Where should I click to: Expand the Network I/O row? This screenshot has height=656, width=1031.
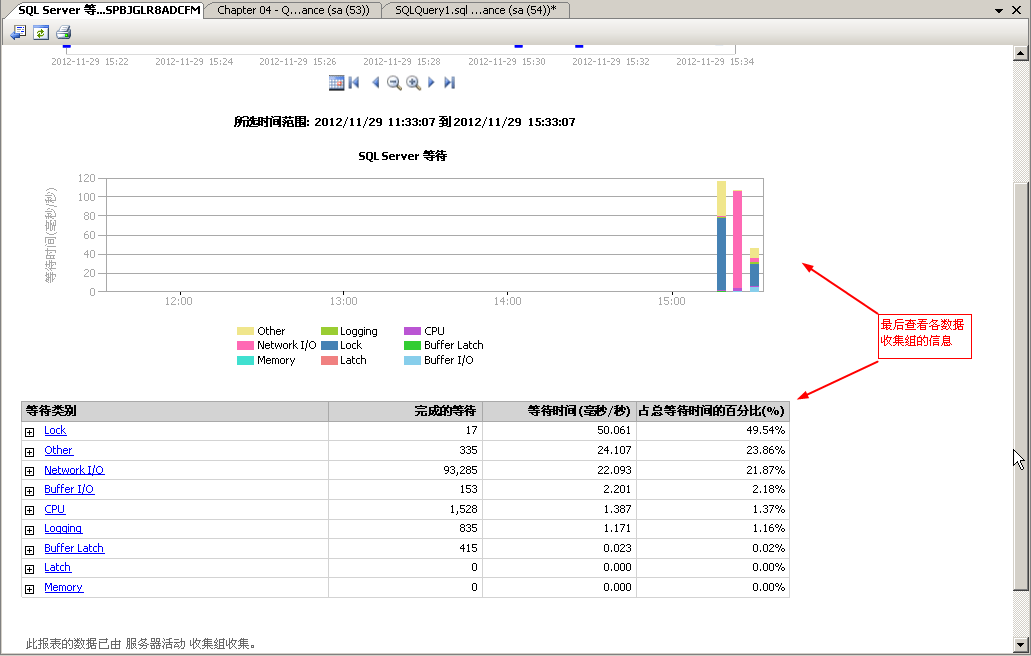tap(30, 471)
